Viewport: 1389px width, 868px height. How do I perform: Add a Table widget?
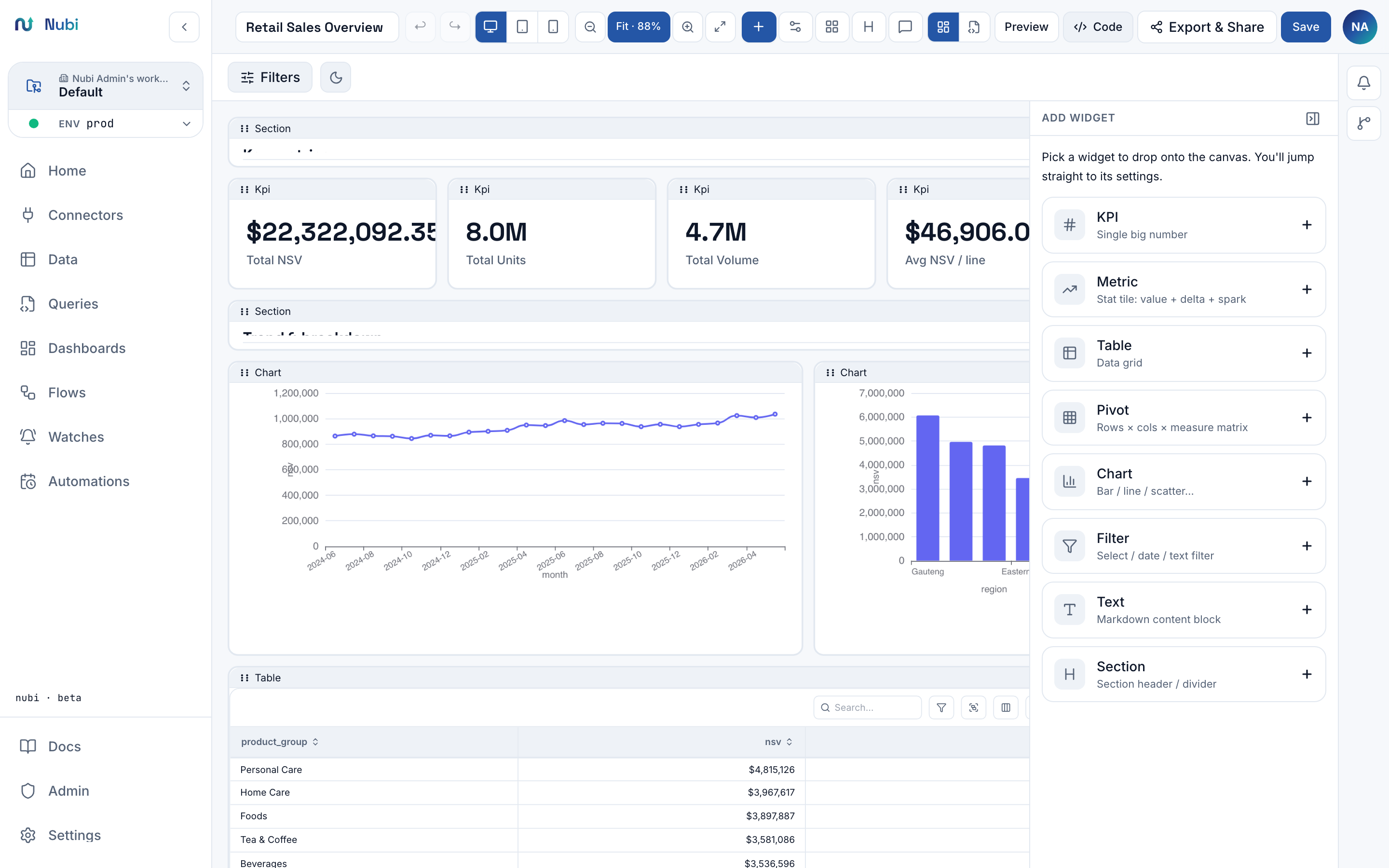[x=1184, y=353]
